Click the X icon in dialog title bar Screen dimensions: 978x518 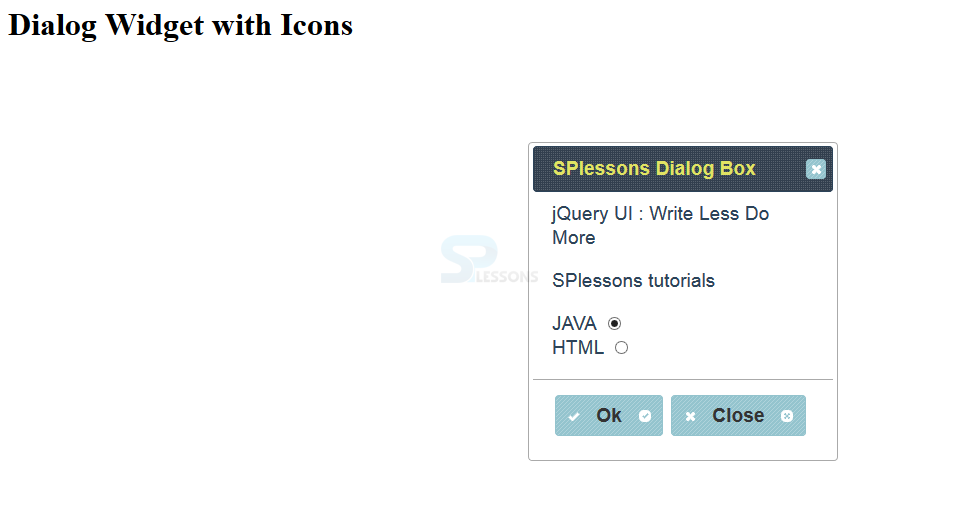(815, 169)
